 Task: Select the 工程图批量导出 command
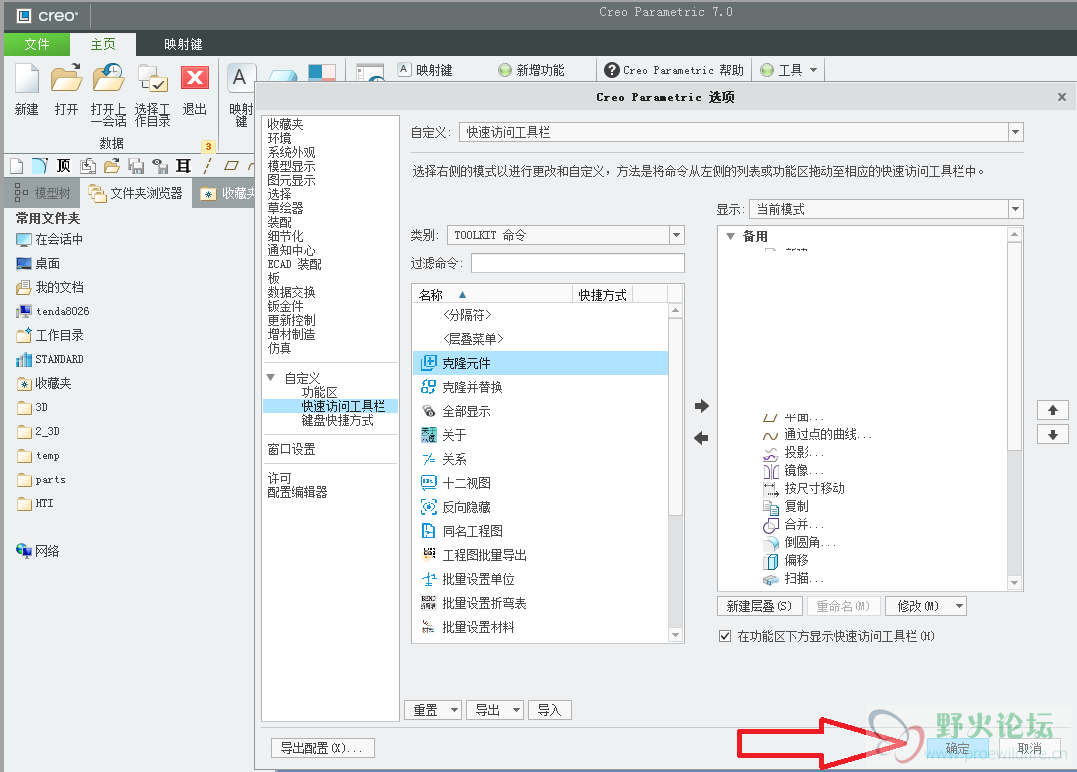(540, 556)
